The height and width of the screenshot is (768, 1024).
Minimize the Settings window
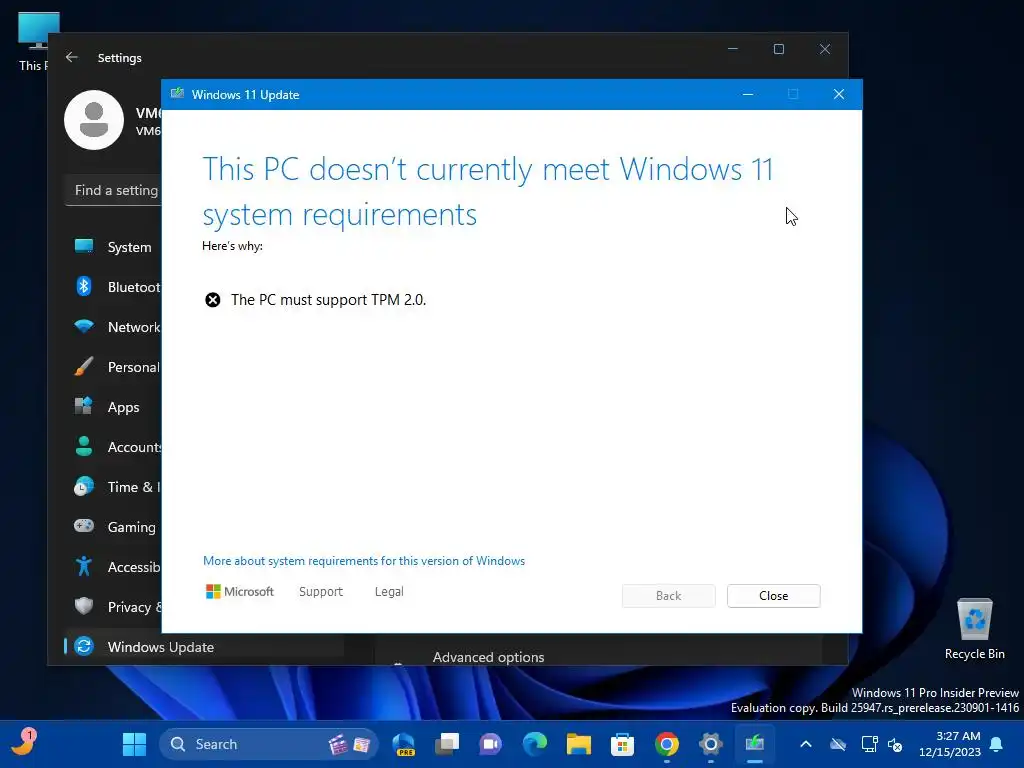[733, 49]
